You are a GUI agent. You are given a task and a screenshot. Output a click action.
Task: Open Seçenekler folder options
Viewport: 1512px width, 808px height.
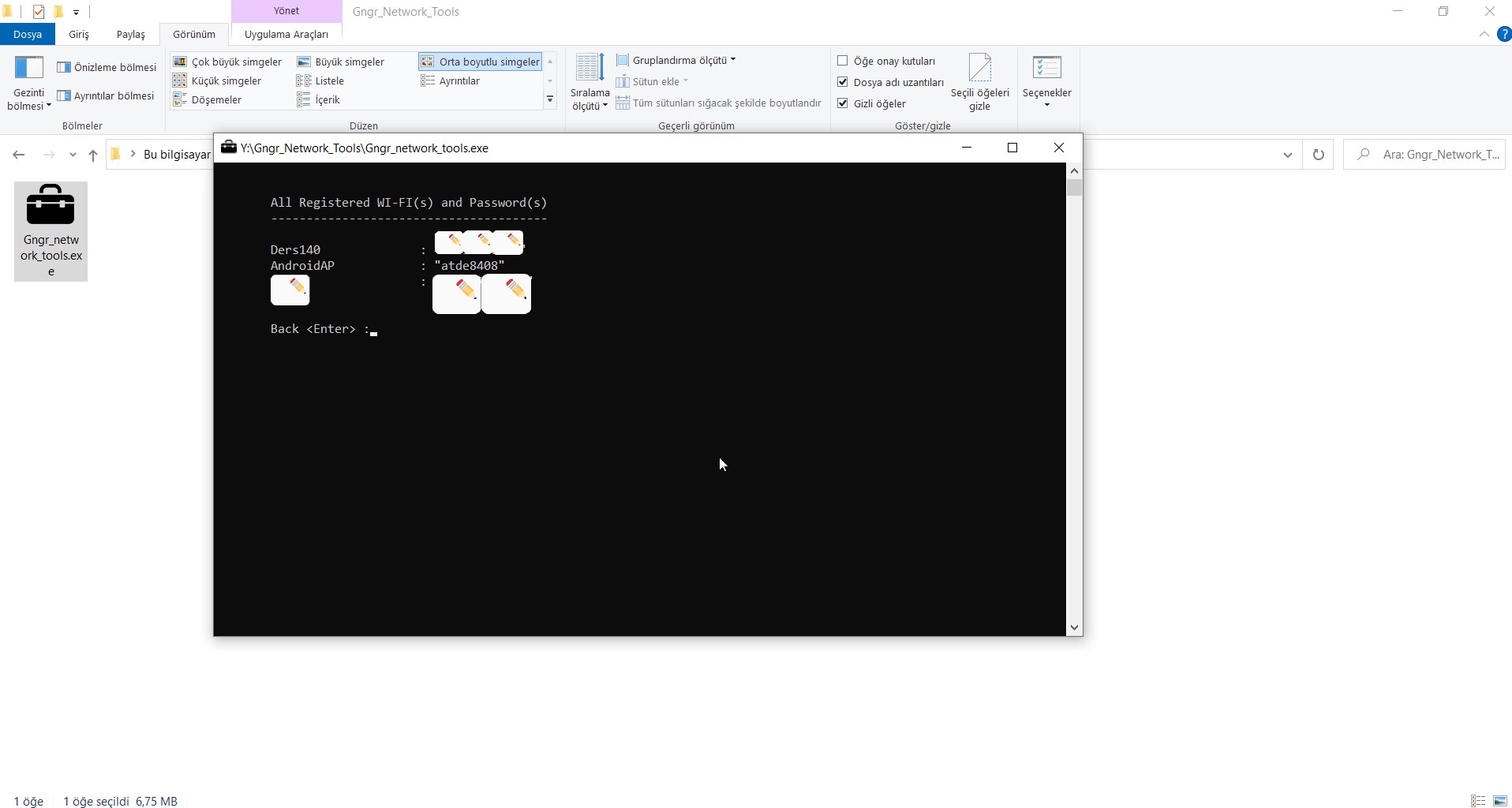1046,80
